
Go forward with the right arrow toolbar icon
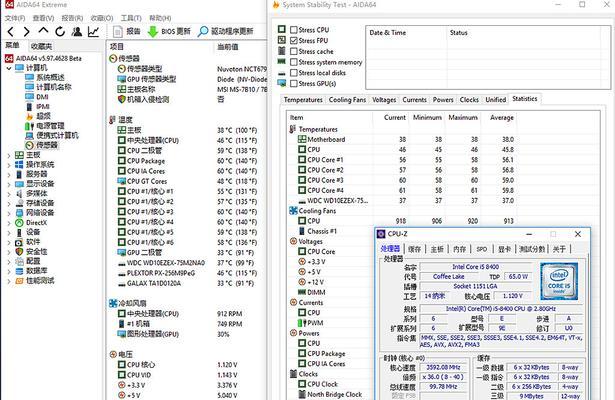click(26, 32)
